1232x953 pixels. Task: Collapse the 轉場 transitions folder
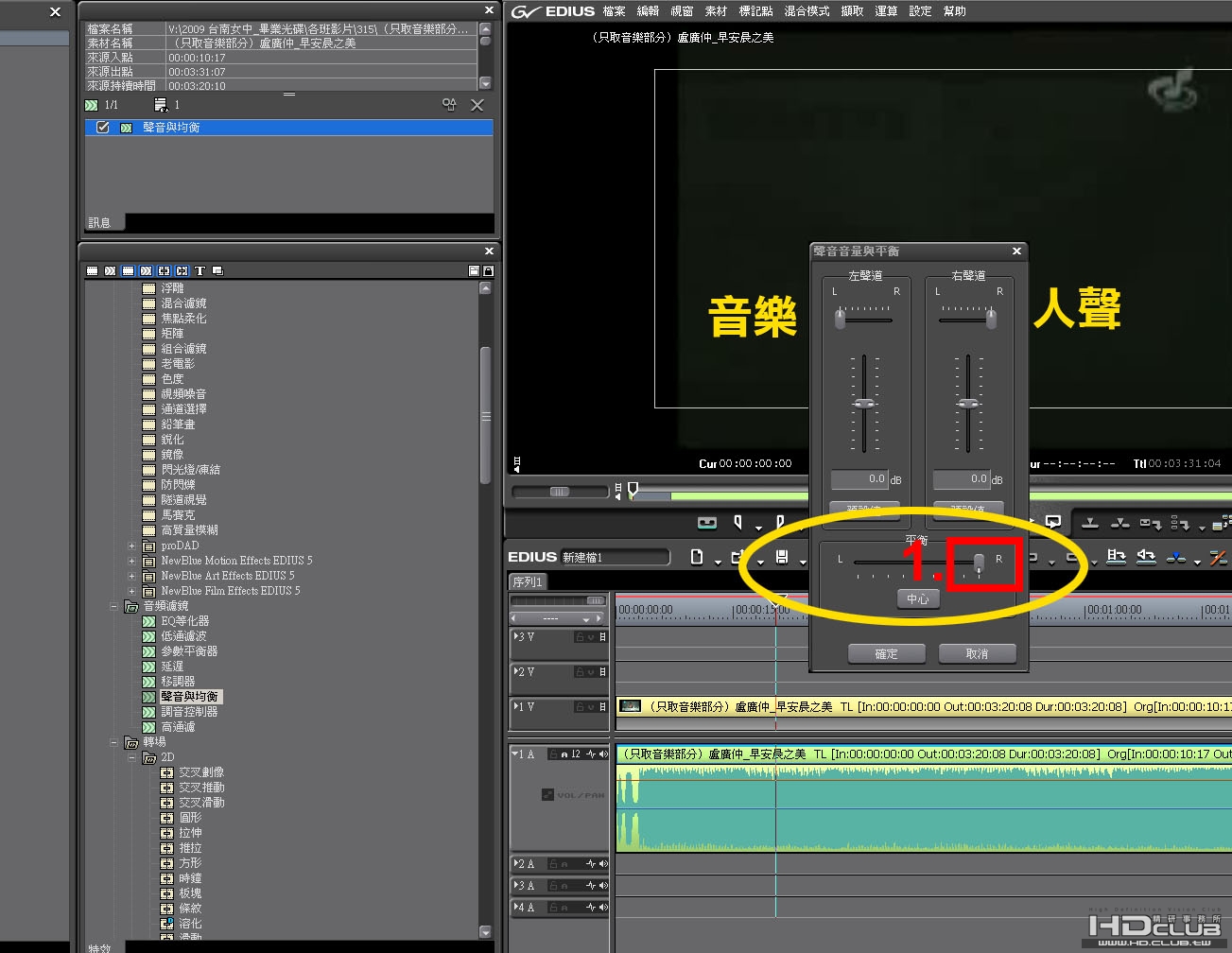coord(113,742)
